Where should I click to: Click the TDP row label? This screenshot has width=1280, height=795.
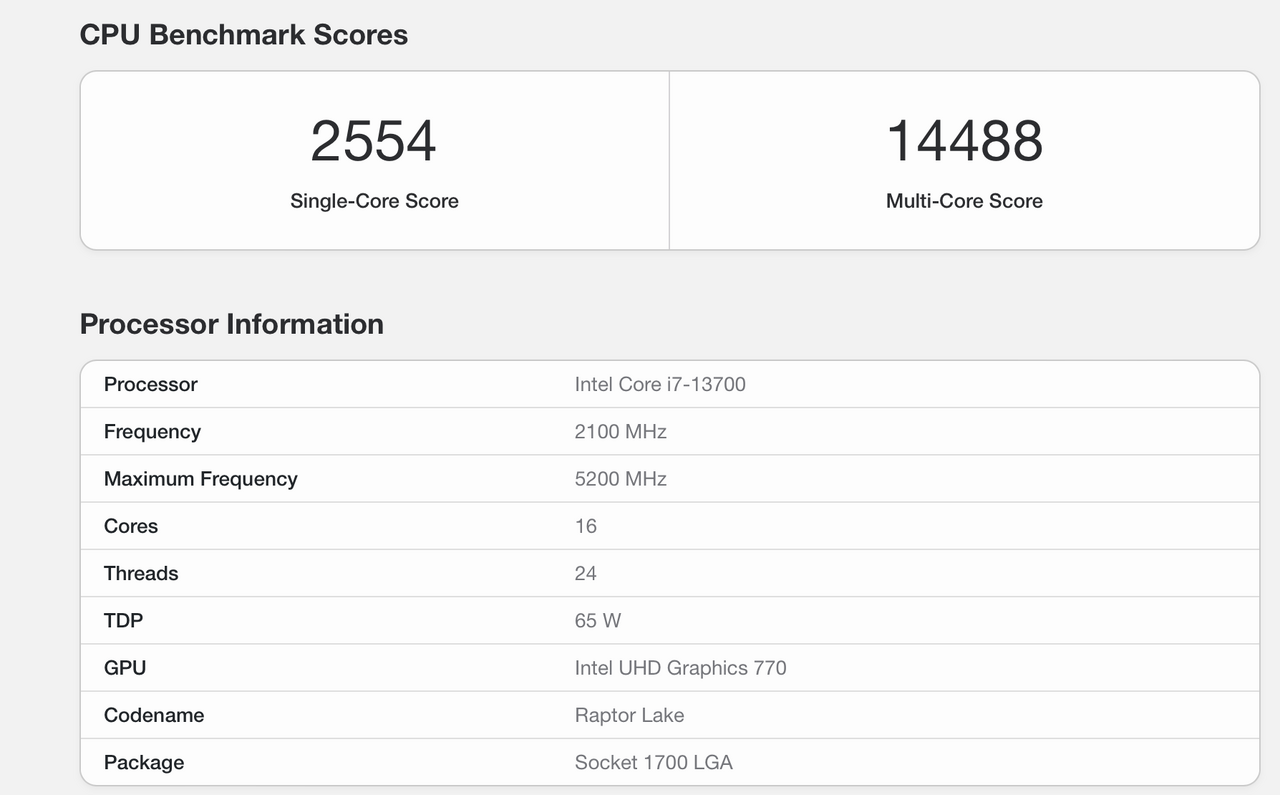(124, 621)
